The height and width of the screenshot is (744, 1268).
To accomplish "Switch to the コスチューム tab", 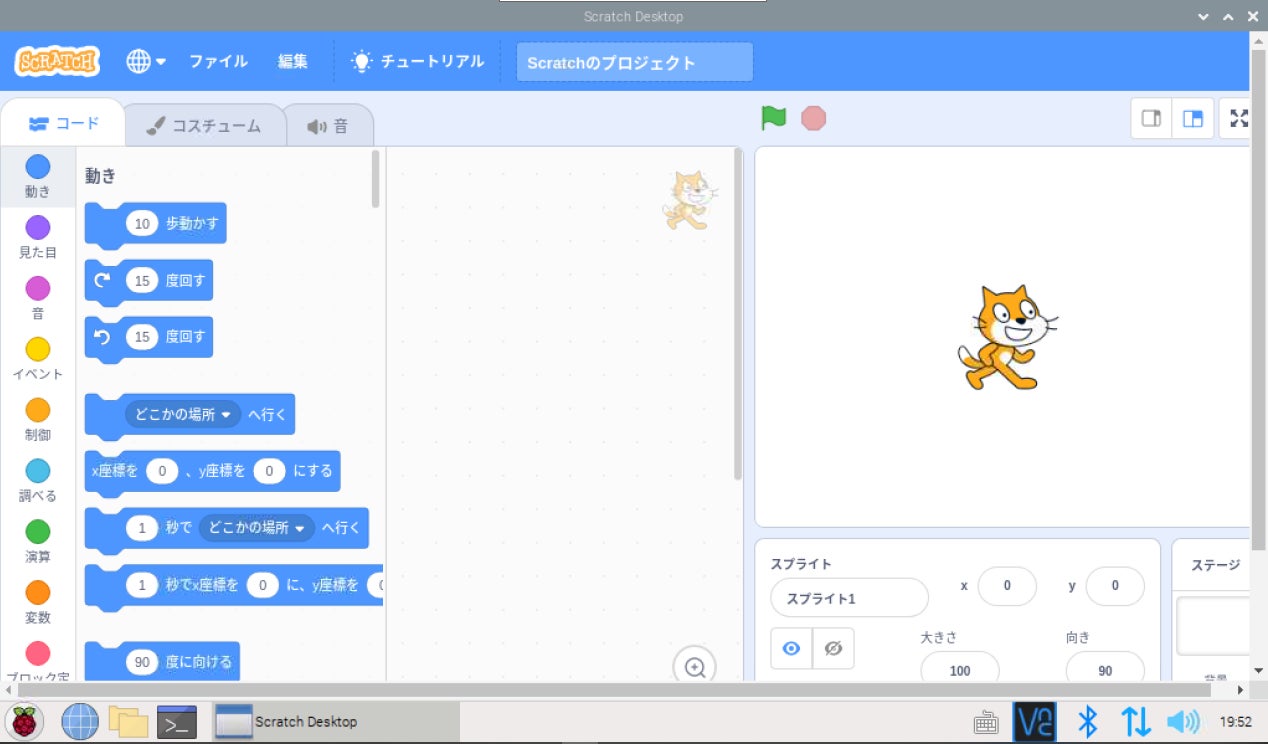I will click(205, 123).
